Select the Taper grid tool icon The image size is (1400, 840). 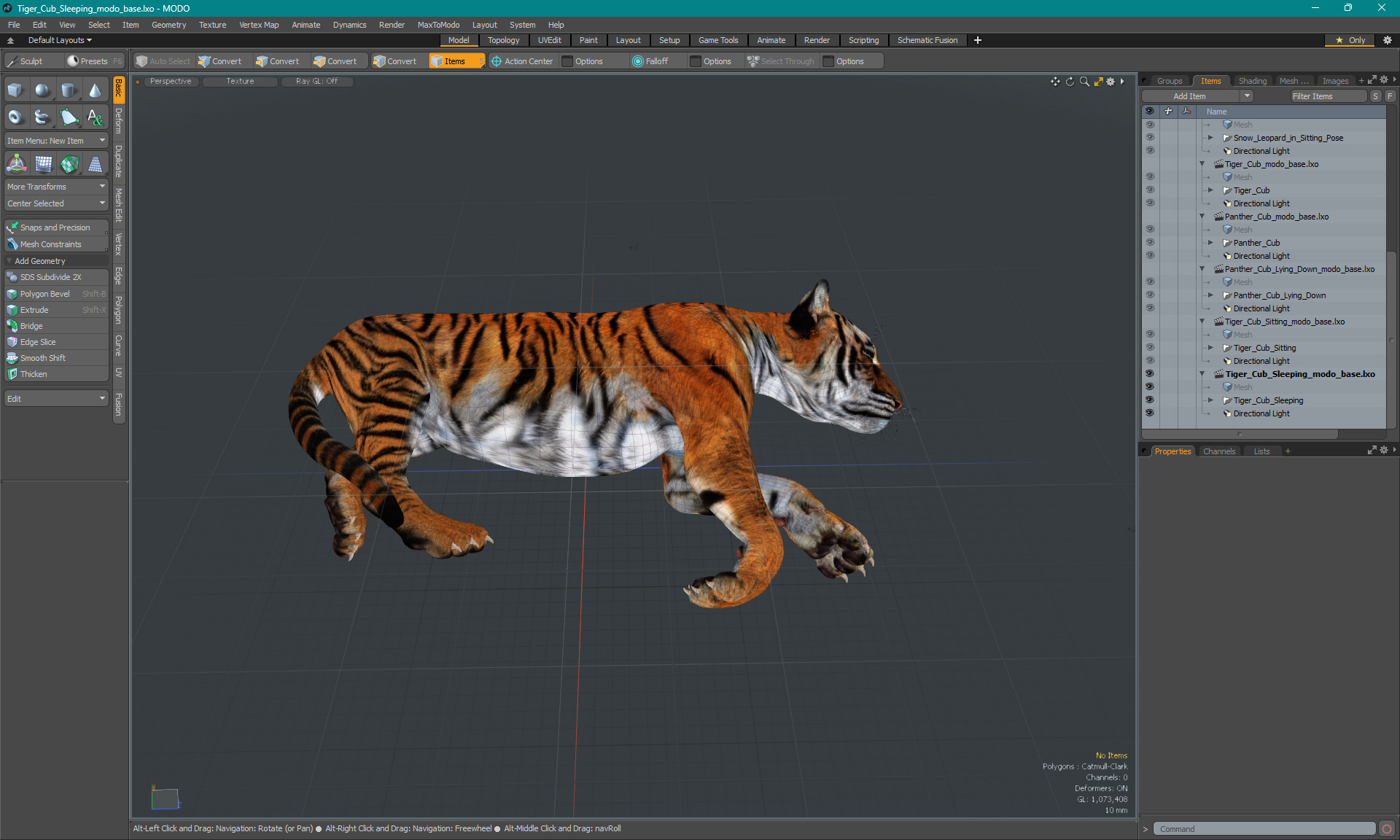tap(96, 164)
